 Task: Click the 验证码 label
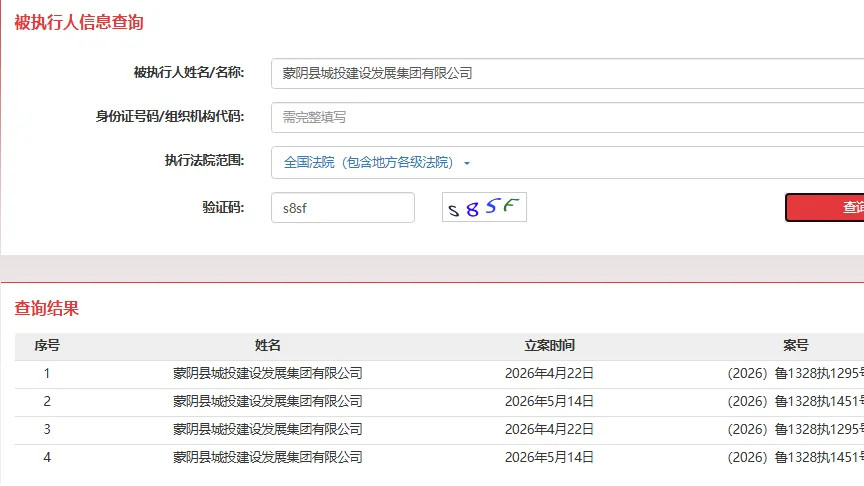click(x=223, y=207)
